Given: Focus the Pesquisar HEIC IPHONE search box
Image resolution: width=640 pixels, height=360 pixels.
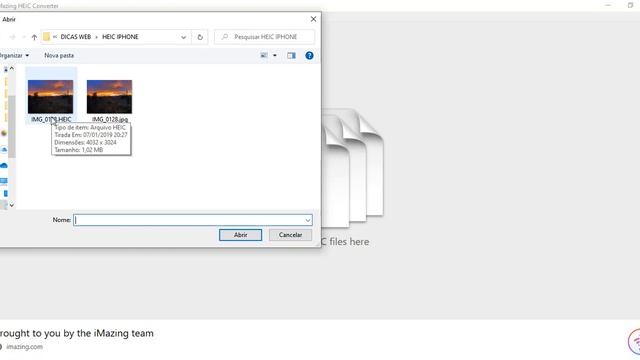Looking at the screenshot, I should pos(264,37).
